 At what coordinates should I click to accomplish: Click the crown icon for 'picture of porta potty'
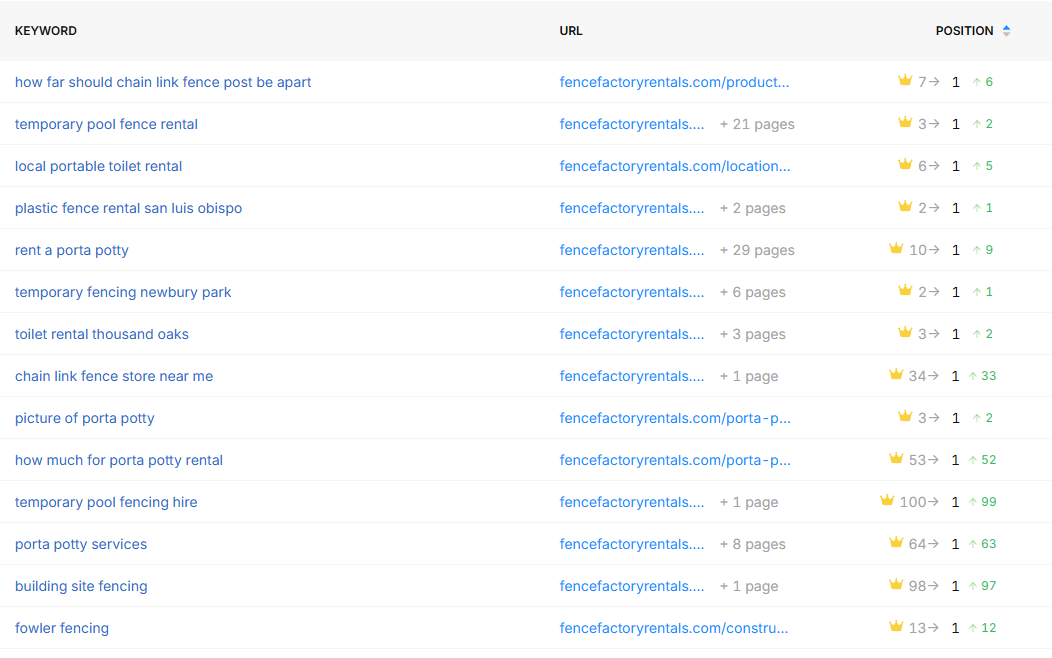(905, 417)
